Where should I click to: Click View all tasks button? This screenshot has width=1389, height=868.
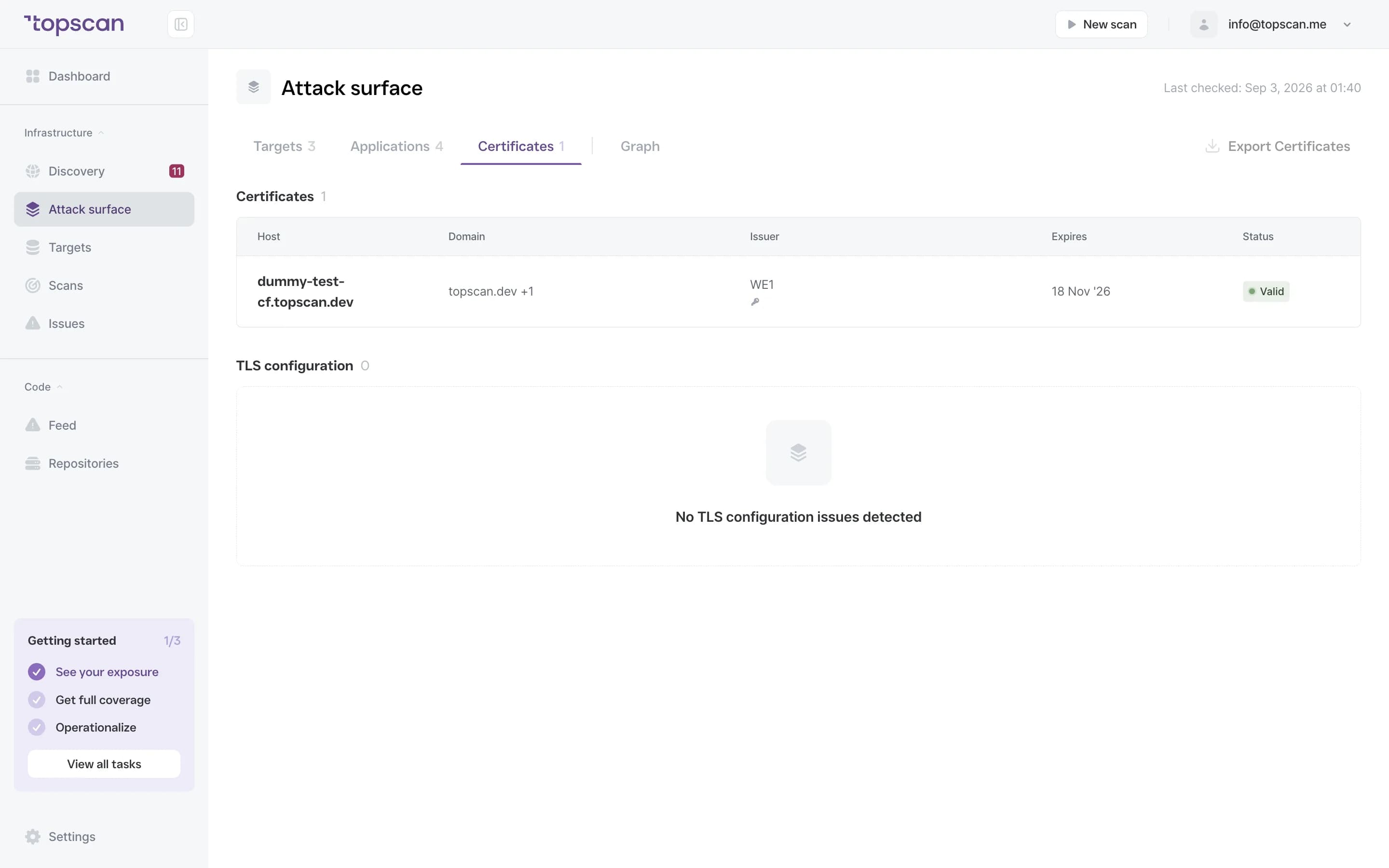coord(104,764)
